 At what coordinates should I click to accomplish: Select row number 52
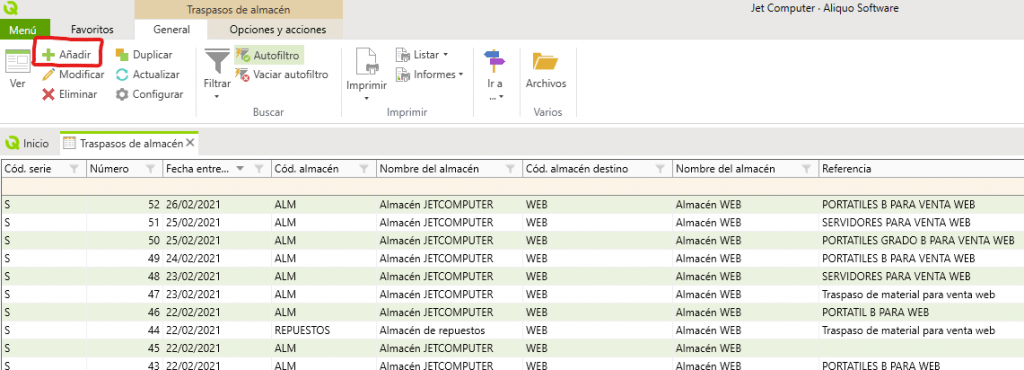click(x=512, y=204)
